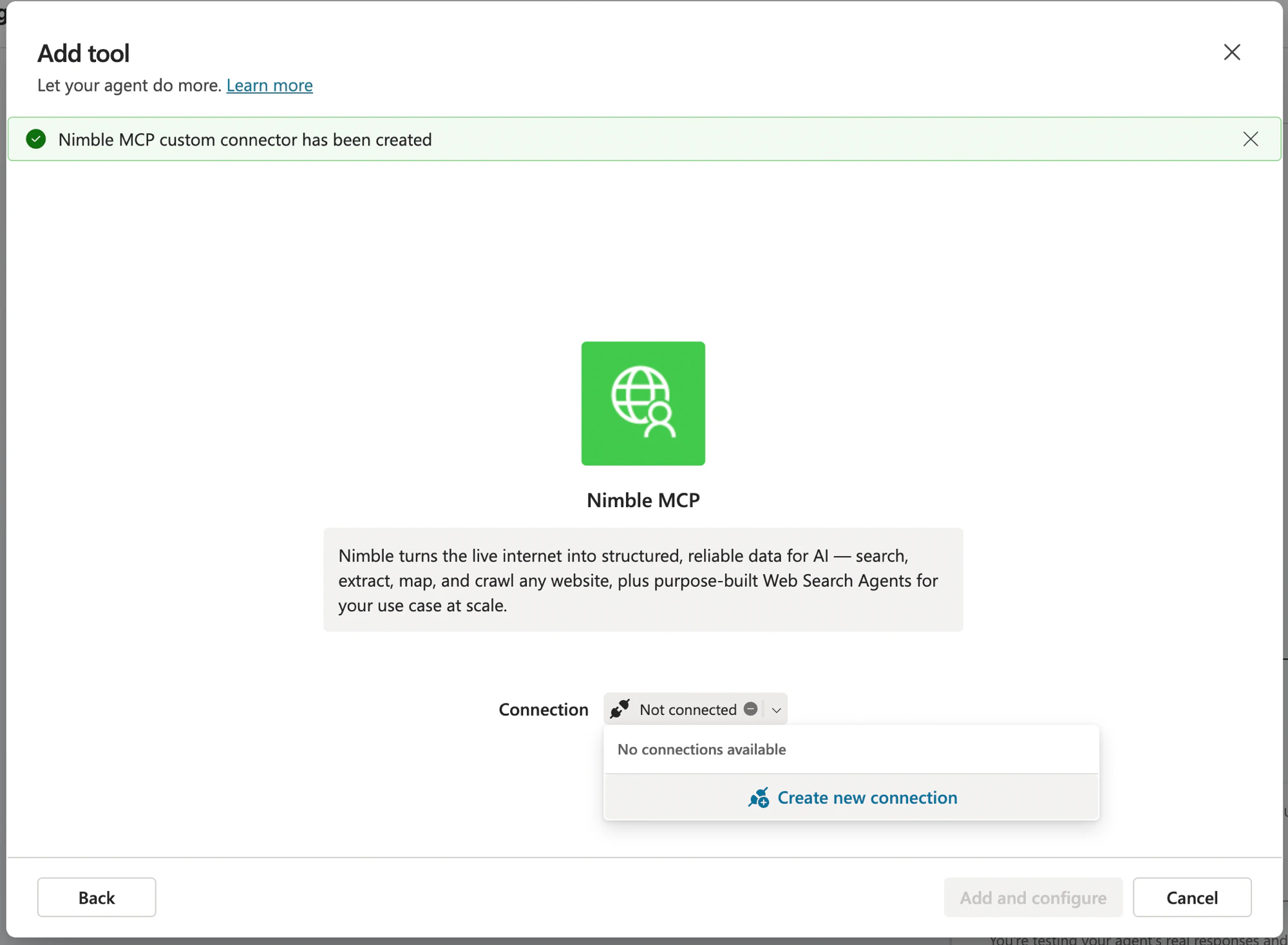Click the Add tool heading
The image size is (1288, 945).
click(84, 53)
